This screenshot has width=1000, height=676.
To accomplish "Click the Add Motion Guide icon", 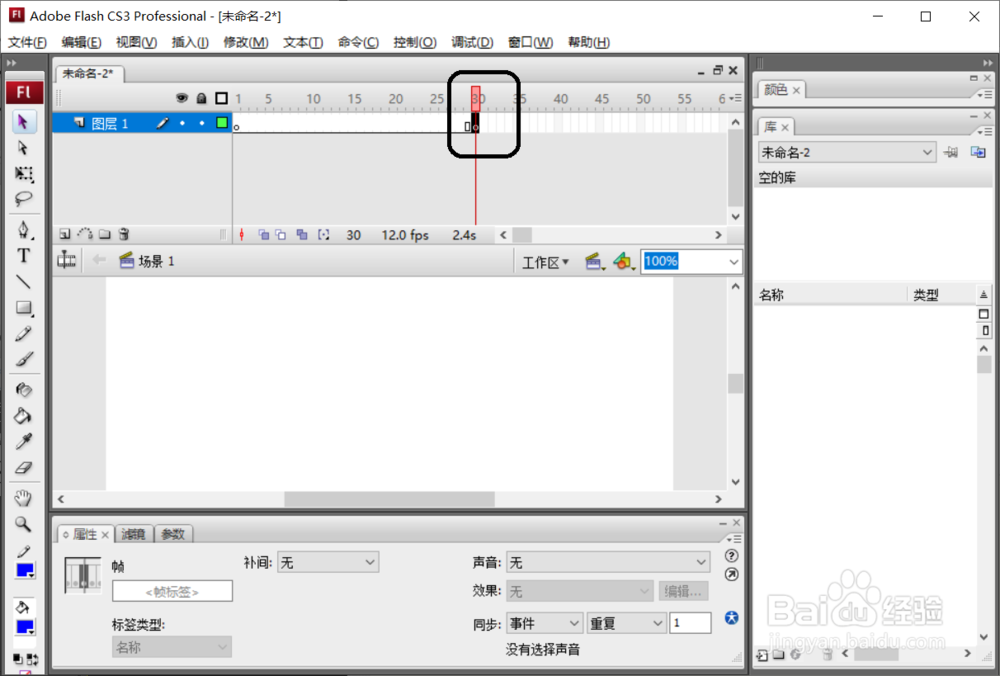I will pos(85,234).
